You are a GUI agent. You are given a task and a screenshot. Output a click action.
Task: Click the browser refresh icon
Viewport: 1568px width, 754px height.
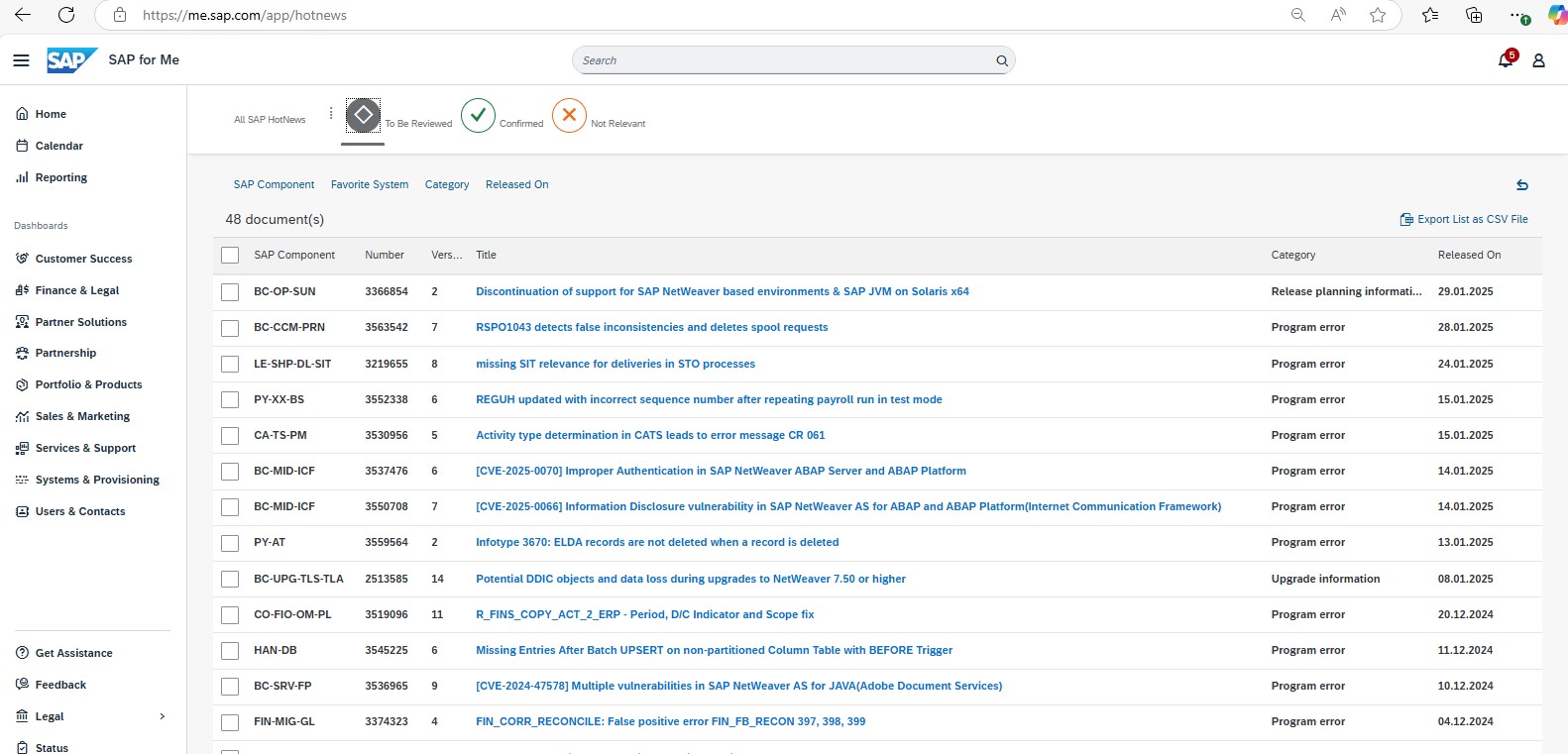(x=66, y=15)
